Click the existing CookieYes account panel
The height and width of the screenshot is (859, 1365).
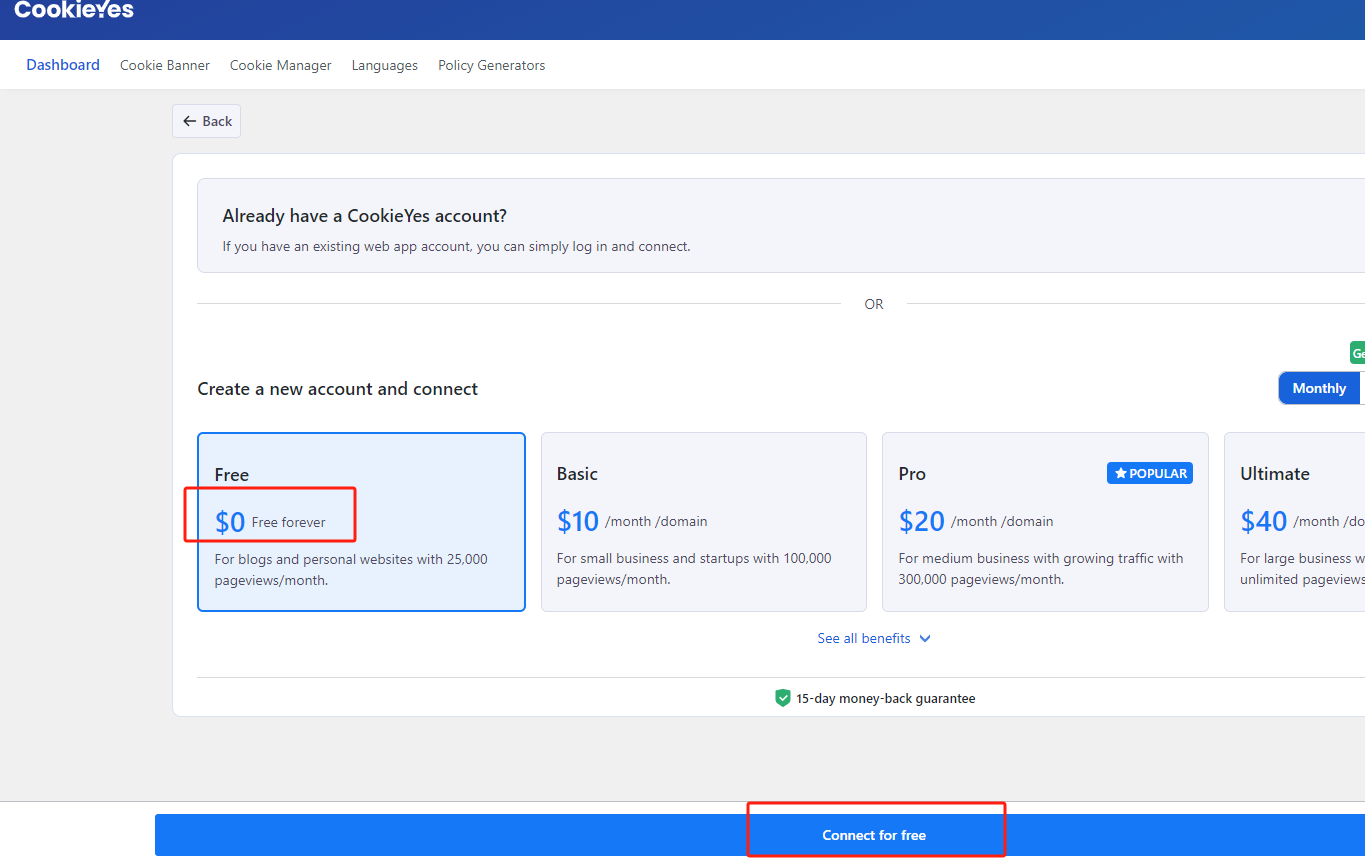coord(781,226)
